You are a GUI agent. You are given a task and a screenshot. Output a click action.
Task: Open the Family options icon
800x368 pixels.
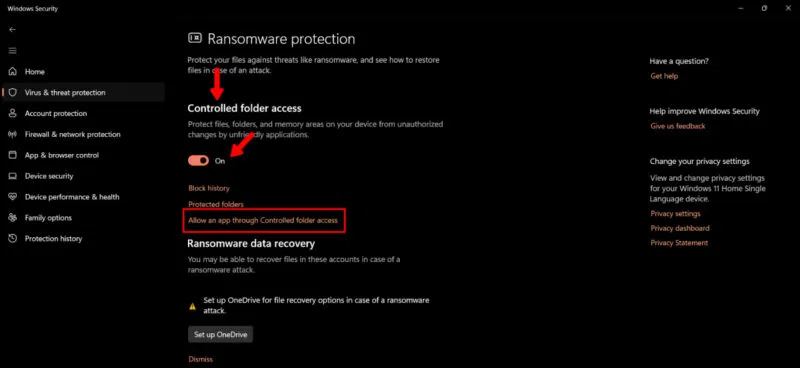point(13,218)
